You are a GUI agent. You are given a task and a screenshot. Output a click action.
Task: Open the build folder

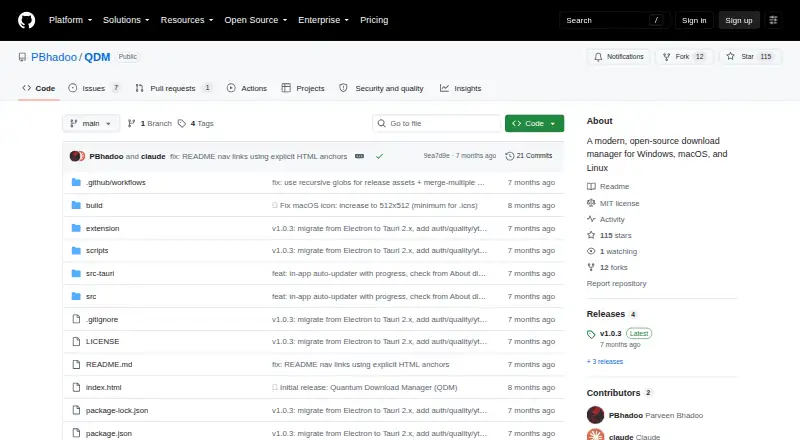[x=94, y=205]
